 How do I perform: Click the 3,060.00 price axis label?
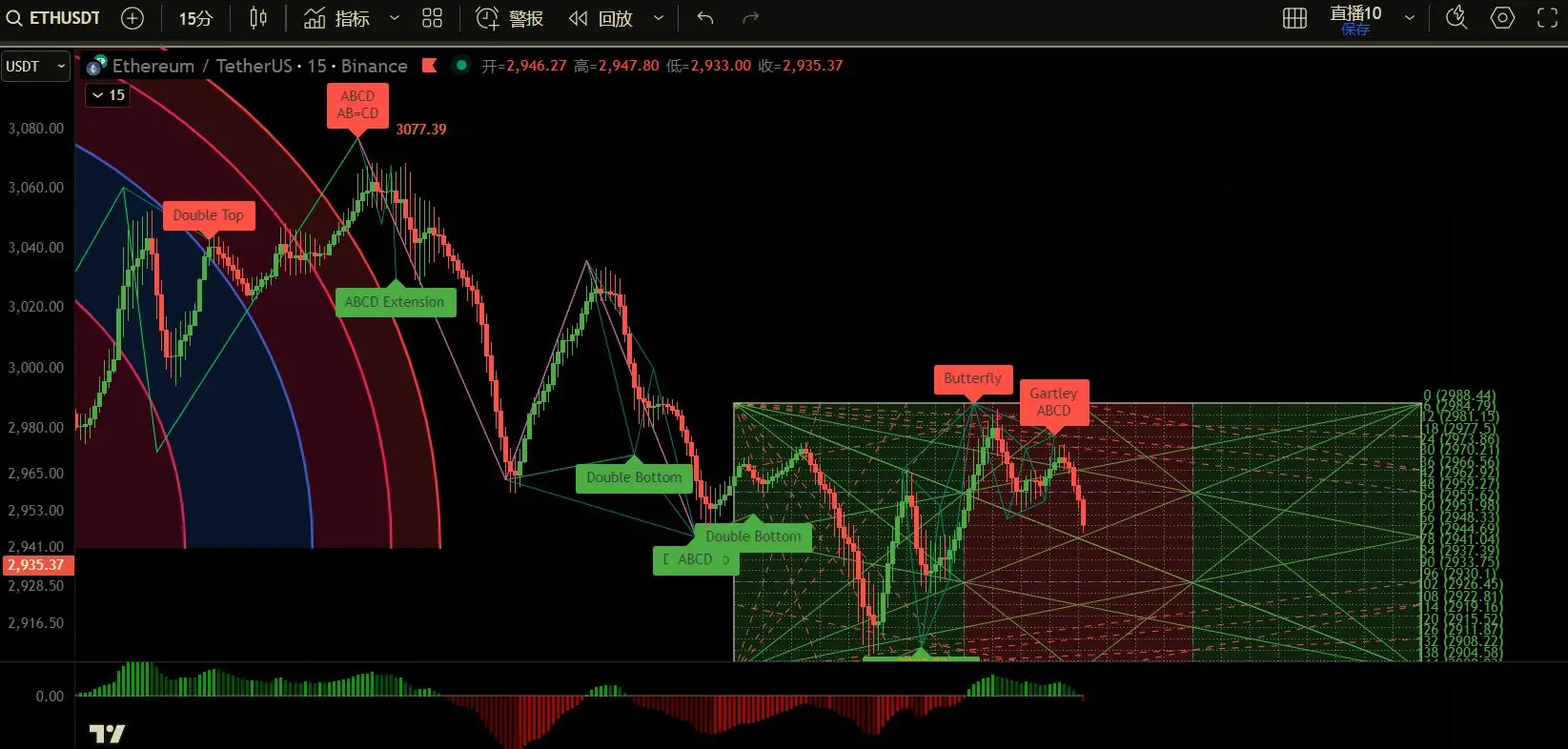click(36, 188)
